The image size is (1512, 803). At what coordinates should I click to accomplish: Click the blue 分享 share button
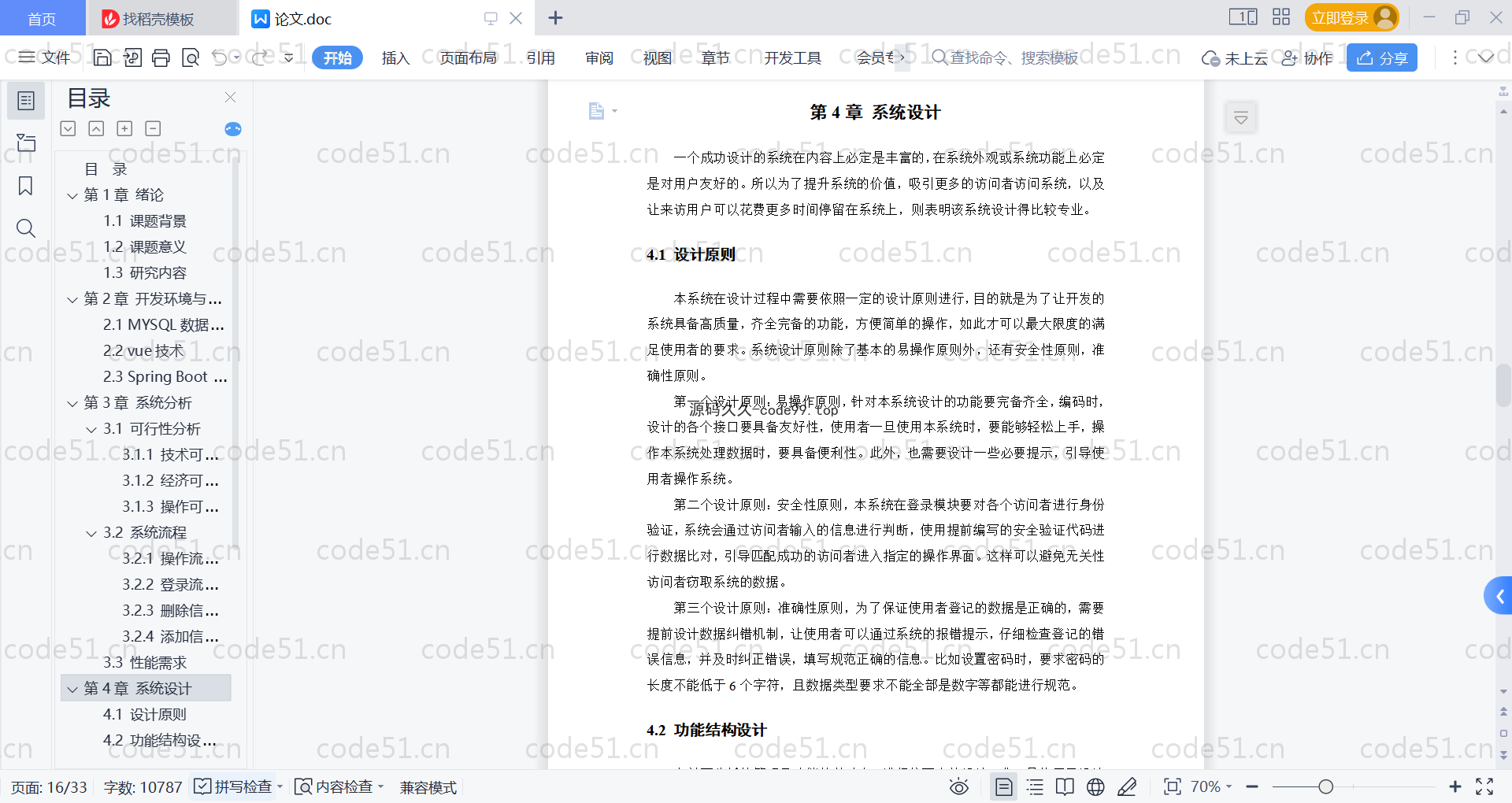coord(1382,57)
